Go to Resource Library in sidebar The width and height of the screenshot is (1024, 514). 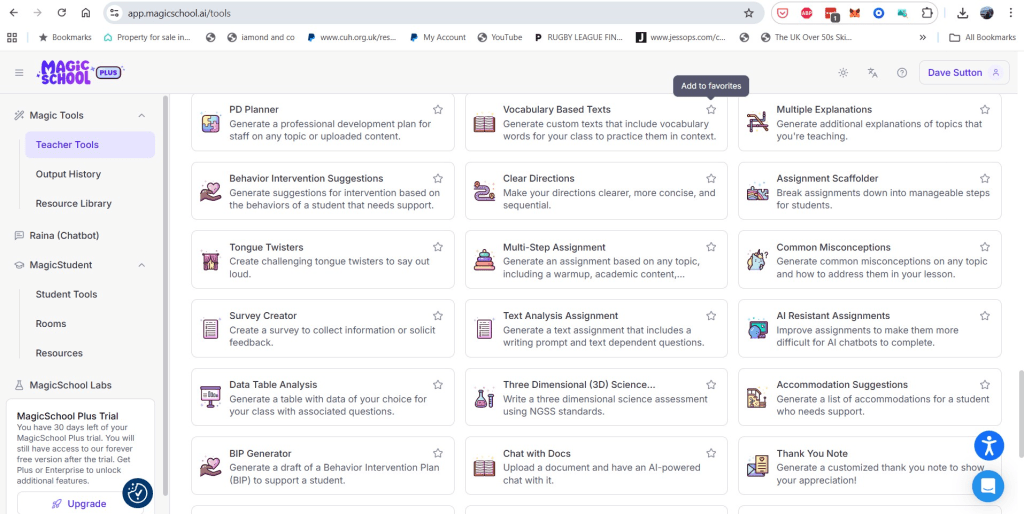73,204
